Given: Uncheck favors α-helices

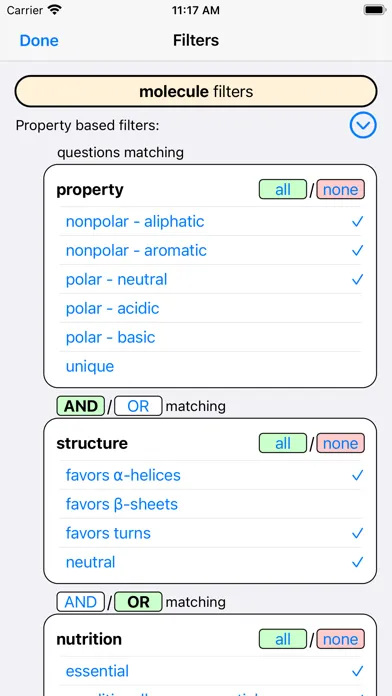Looking at the screenshot, I should coord(210,475).
